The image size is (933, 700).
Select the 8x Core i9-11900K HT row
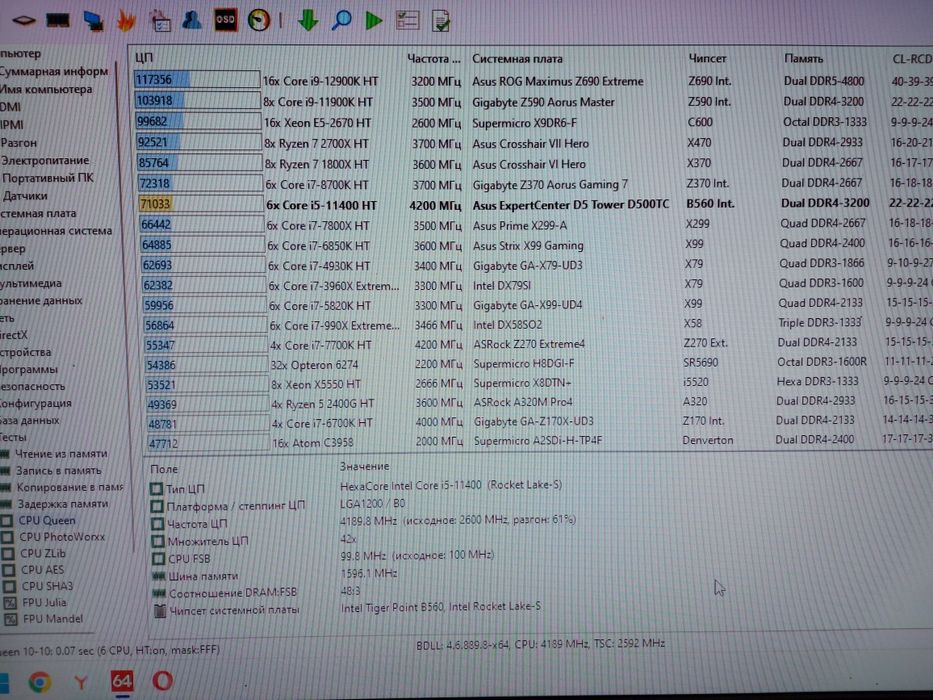[x=533, y=101]
